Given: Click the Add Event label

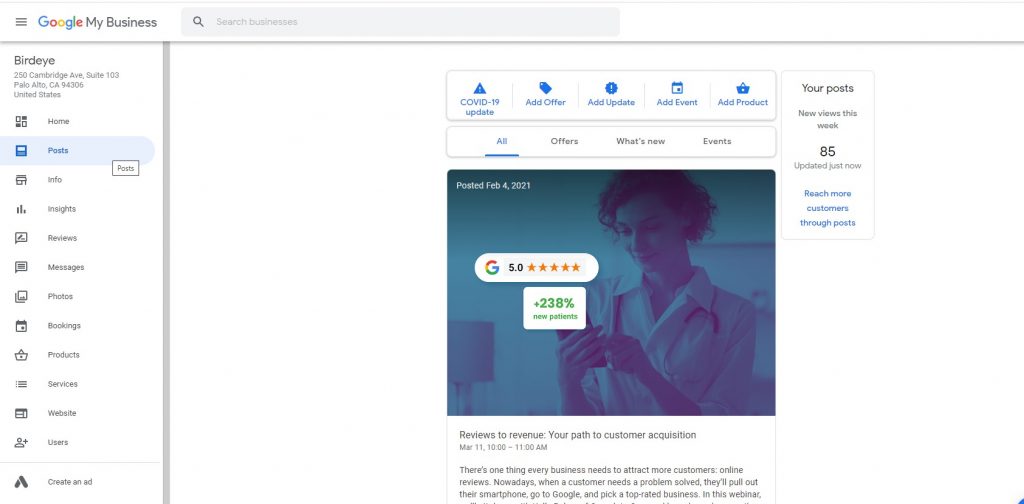Looking at the screenshot, I should pos(677,102).
